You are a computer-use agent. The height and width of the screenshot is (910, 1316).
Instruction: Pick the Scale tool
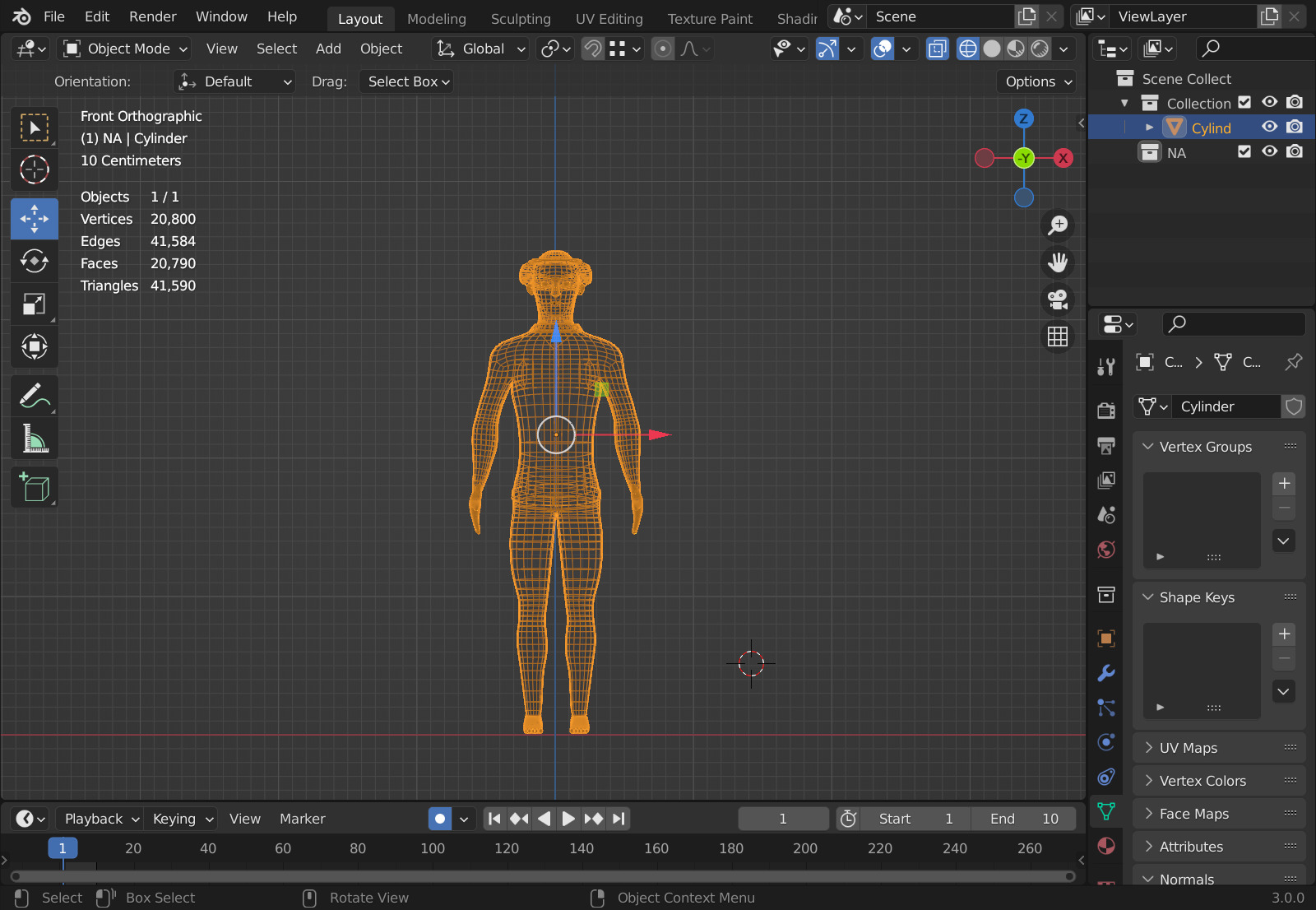pyautogui.click(x=35, y=304)
